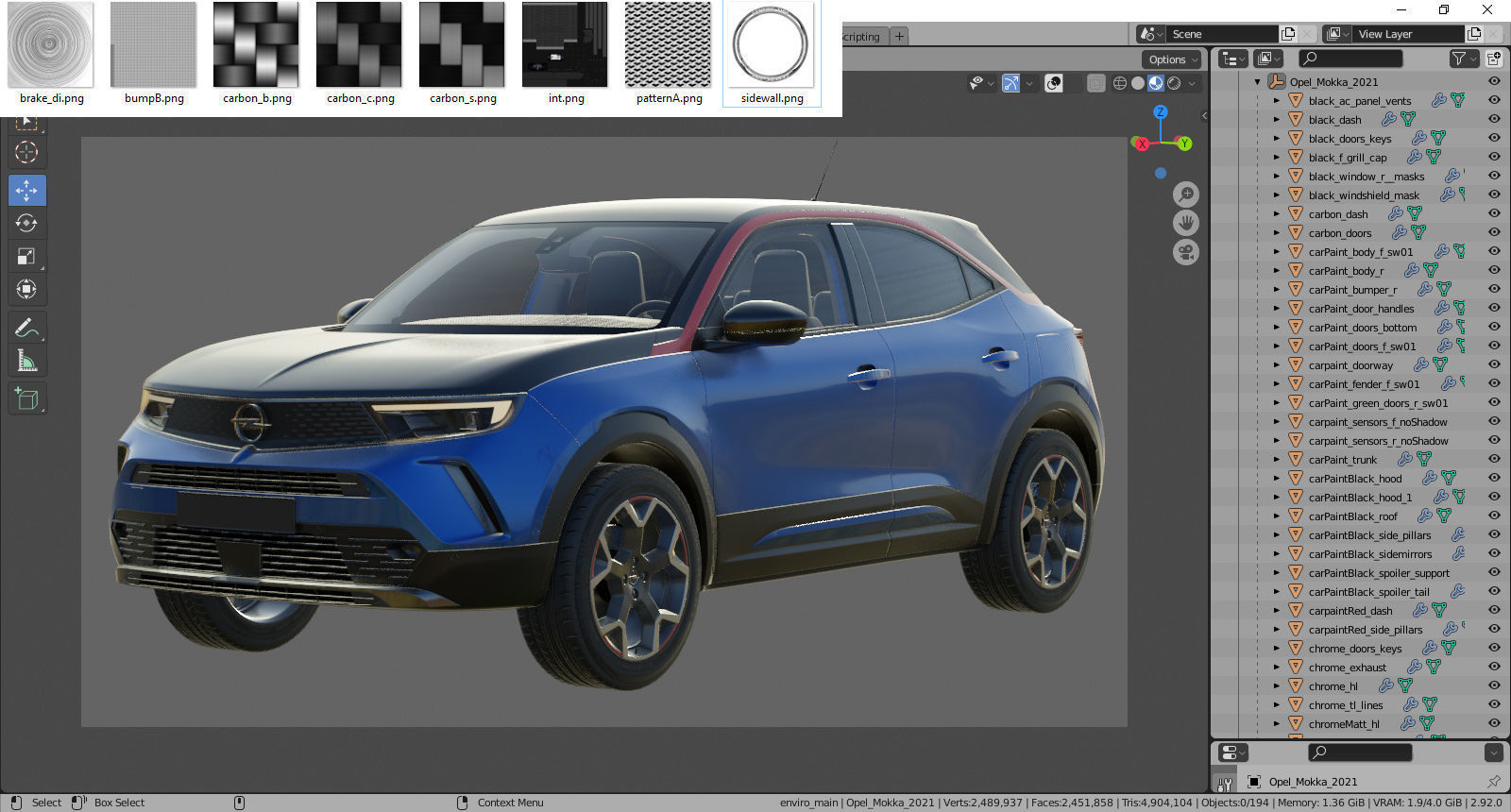Viewport: 1511px width, 812px height.
Task: Select carPaintBlack_sidemirrors object
Action: (1370, 554)
